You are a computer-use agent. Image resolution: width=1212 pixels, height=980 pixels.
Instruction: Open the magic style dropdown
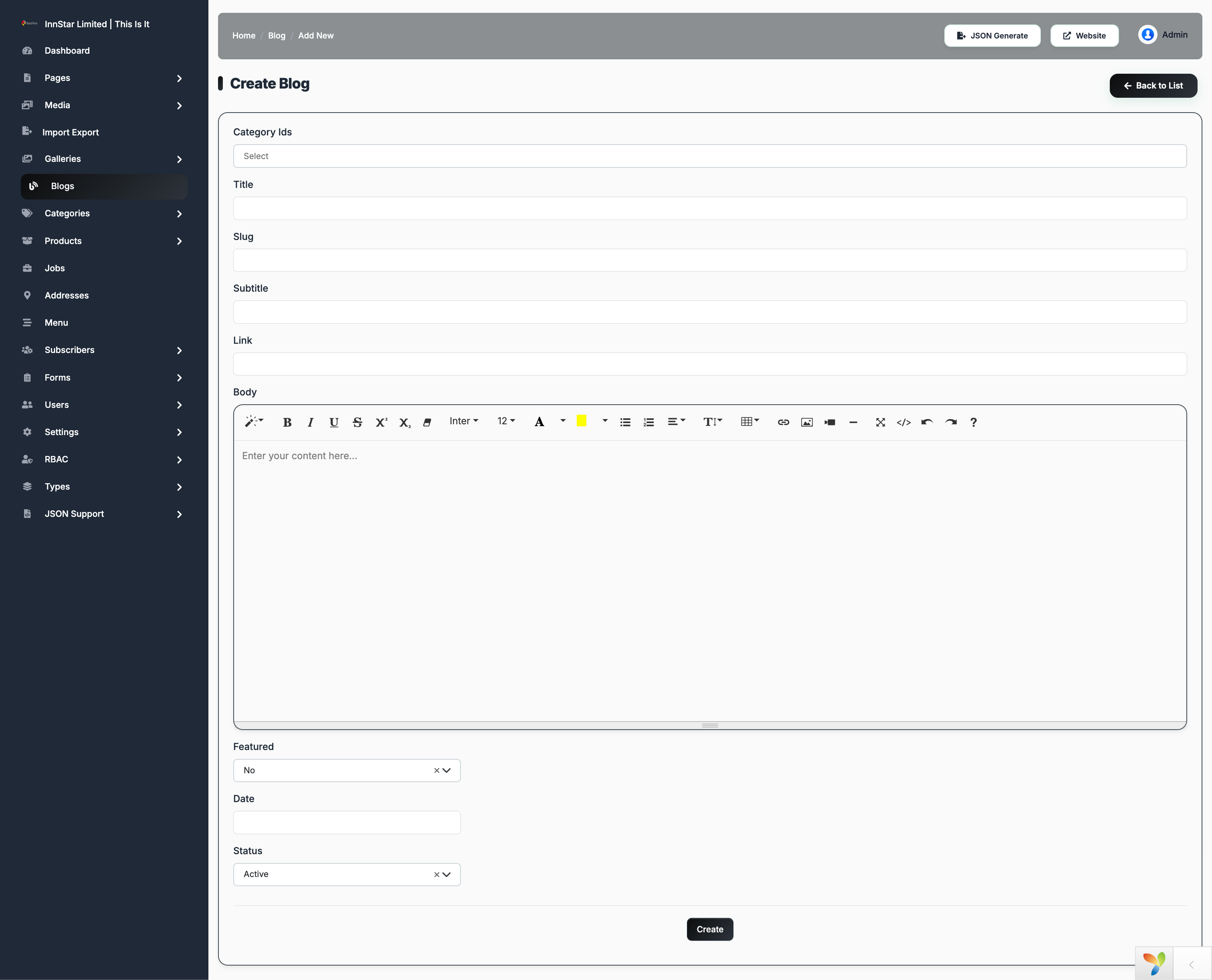click(254, 422)
